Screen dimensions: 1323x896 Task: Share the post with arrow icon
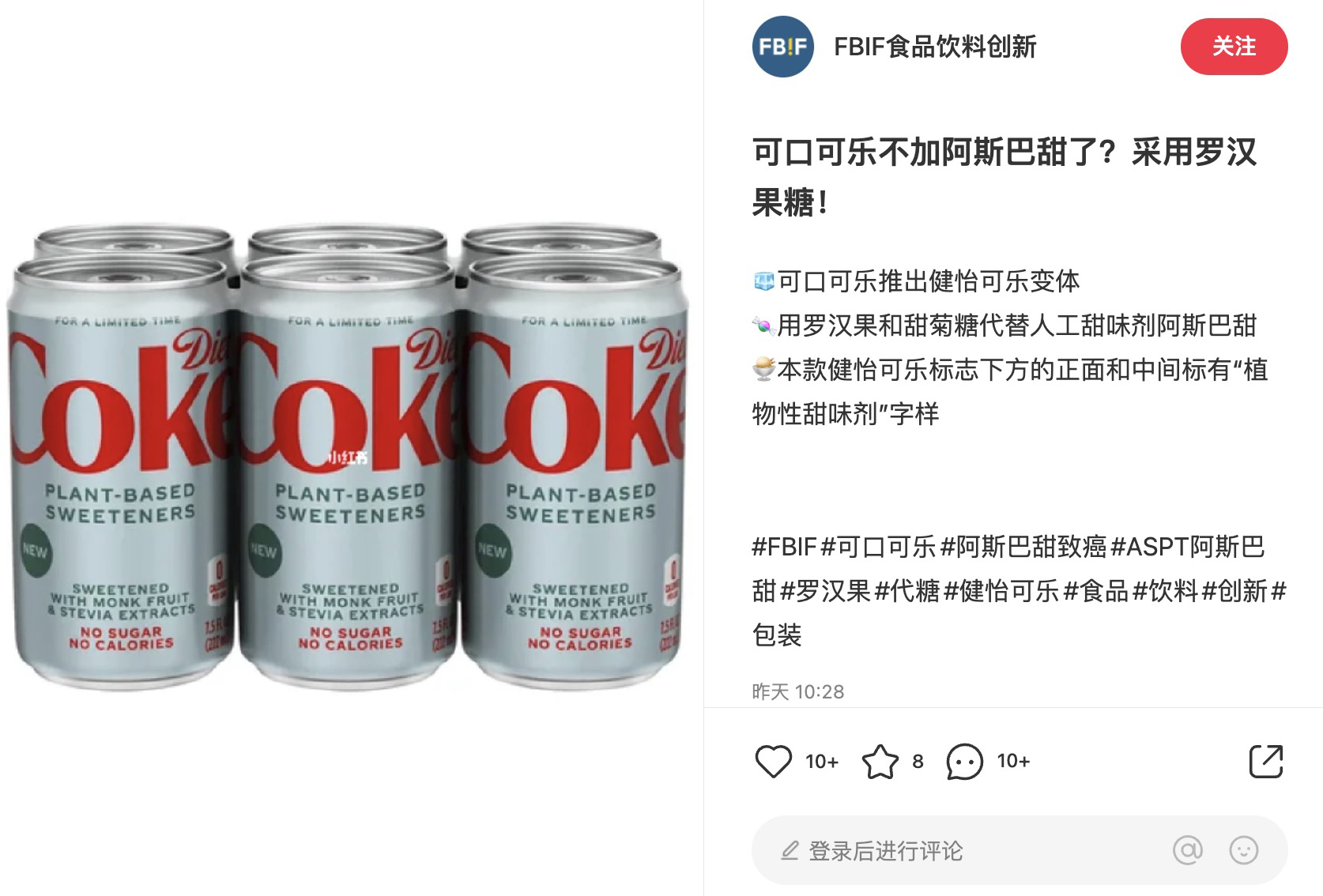(x=1265, y=762)
